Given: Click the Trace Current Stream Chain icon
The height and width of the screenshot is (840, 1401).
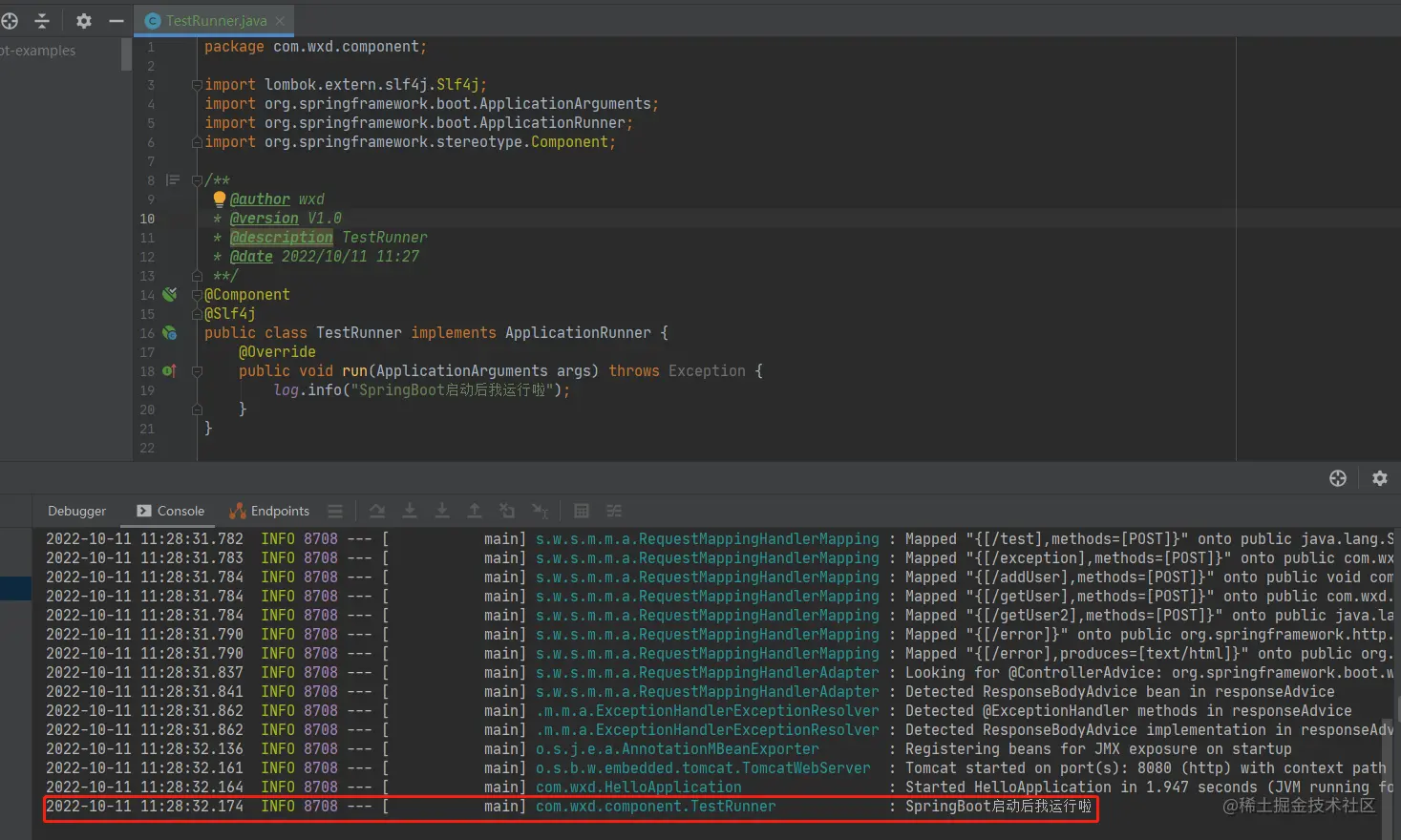Looking at the screenshot, I should 614,511.
